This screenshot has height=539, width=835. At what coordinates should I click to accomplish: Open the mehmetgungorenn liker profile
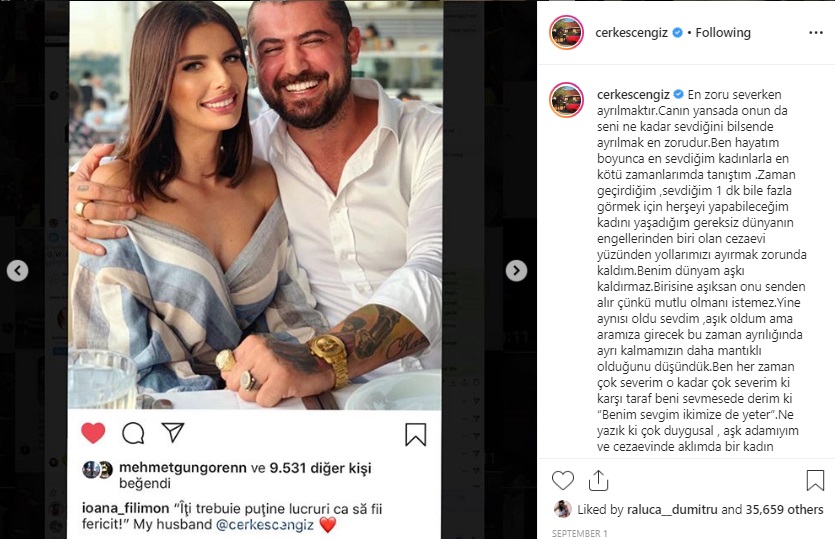click(183, 468)
